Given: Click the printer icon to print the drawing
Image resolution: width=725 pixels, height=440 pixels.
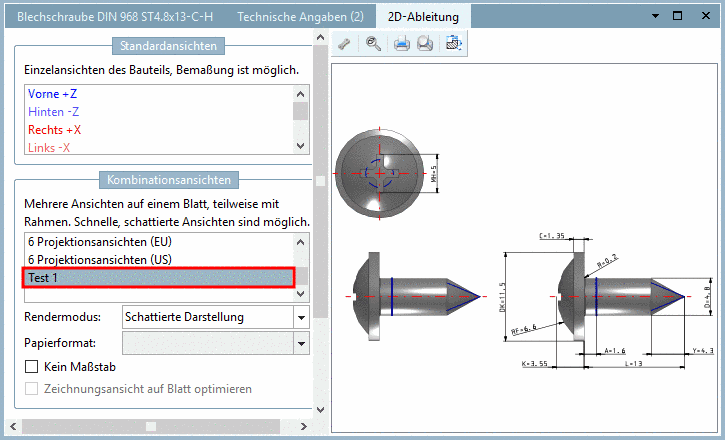Looking at the screenshot, I should pos(401,43).
